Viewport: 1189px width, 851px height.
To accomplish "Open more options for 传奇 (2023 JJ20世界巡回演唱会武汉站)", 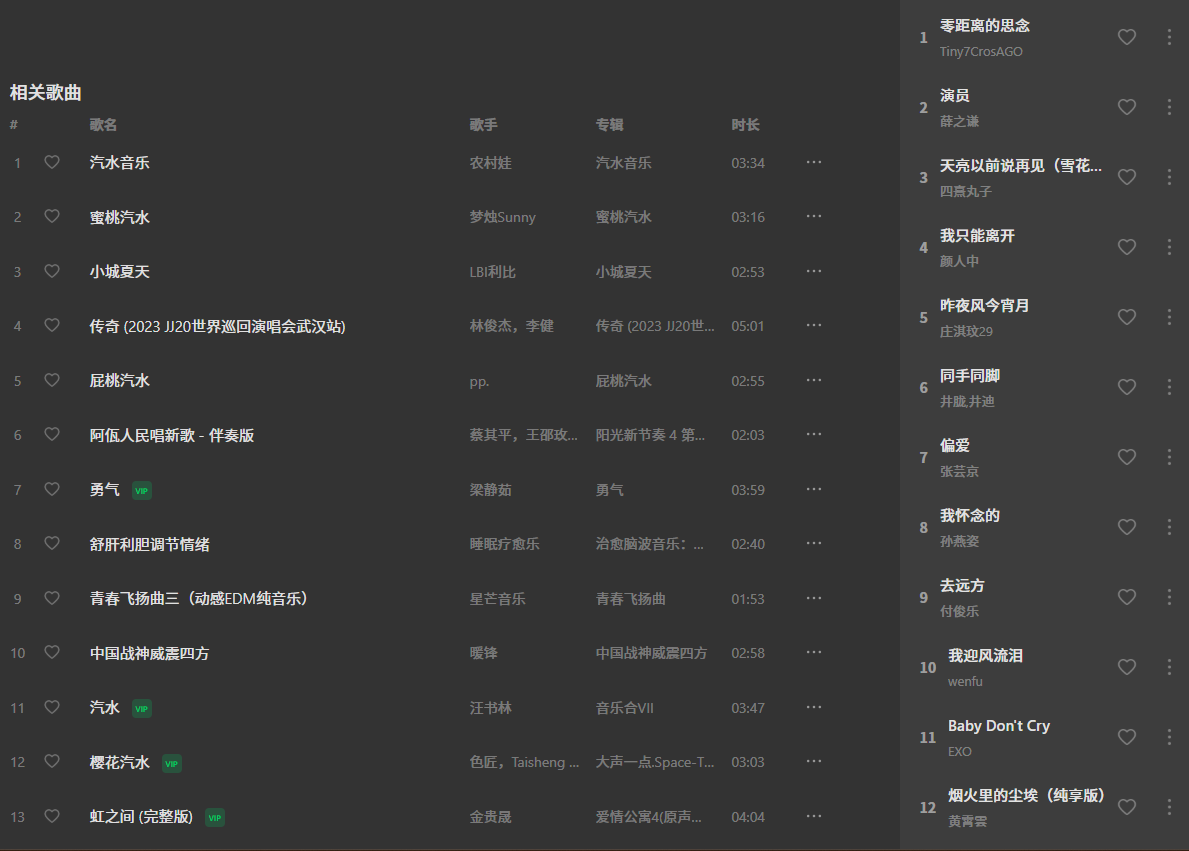I will click(x=813, y=325).
